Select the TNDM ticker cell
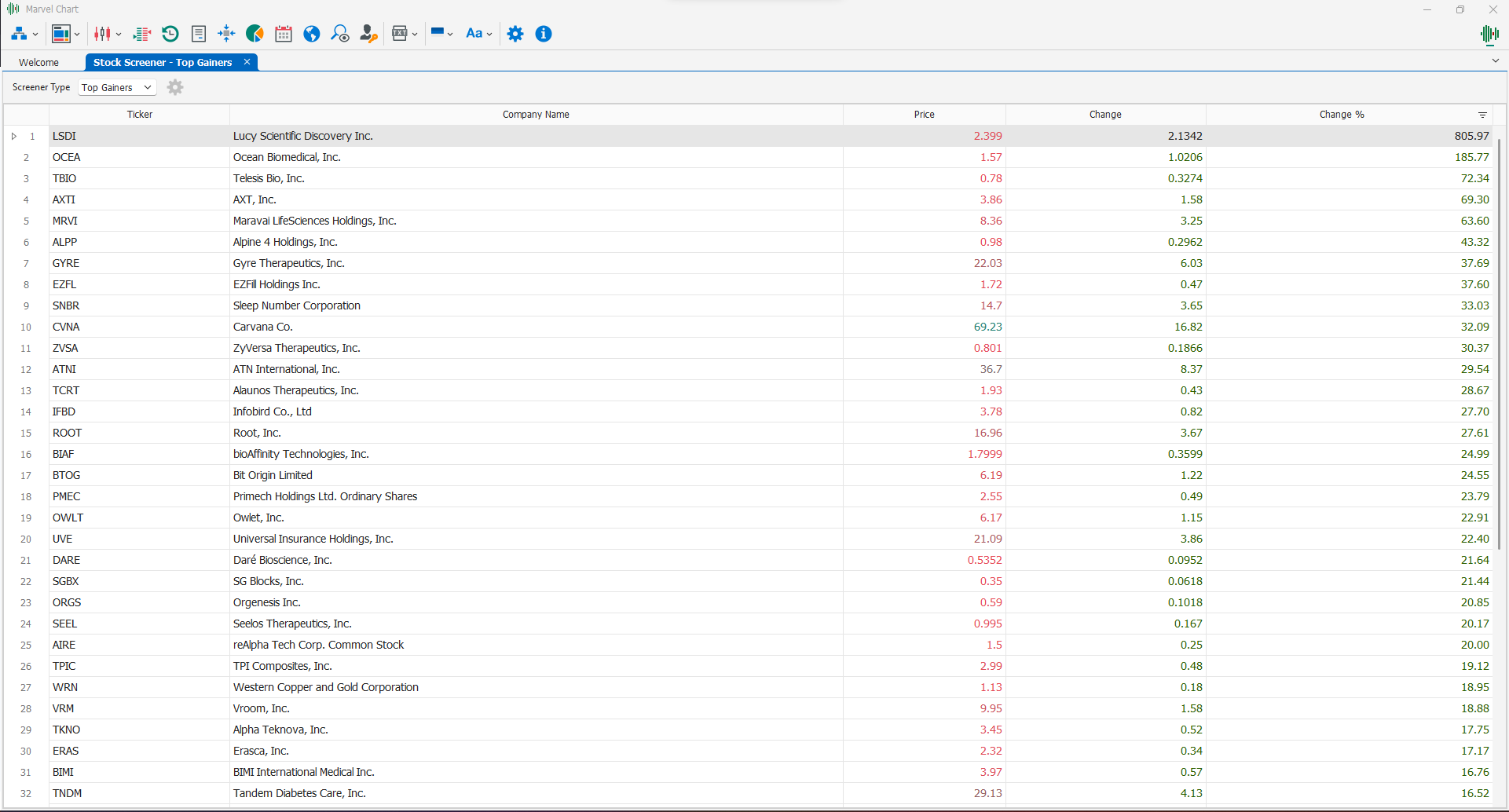Viewport: 1509px width, 812px height. [x=139, y=793]
